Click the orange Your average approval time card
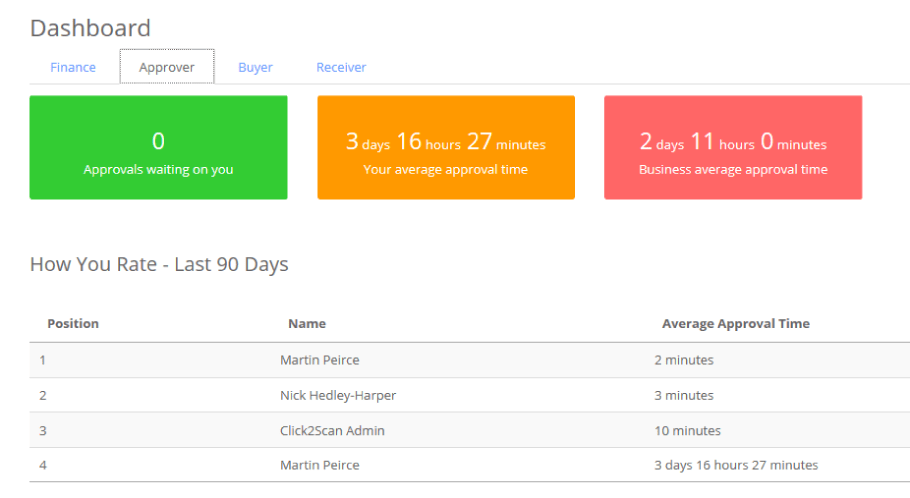Viewport: 910px width, 498px height. click(x=446, y=147)
